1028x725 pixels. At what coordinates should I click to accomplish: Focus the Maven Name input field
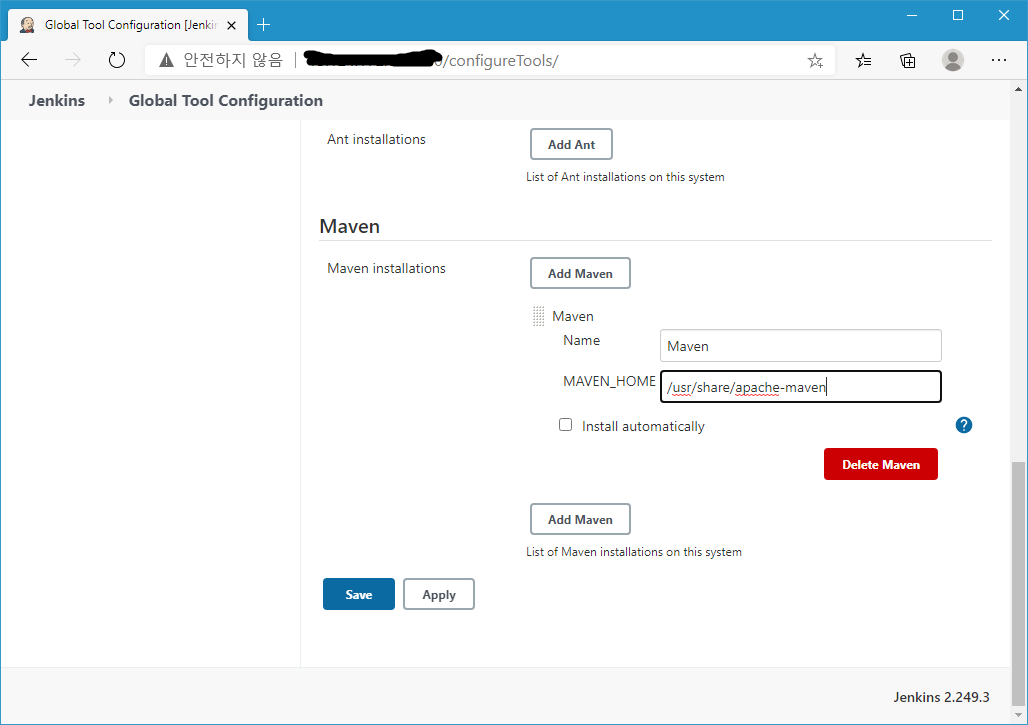tap(801, 345)
